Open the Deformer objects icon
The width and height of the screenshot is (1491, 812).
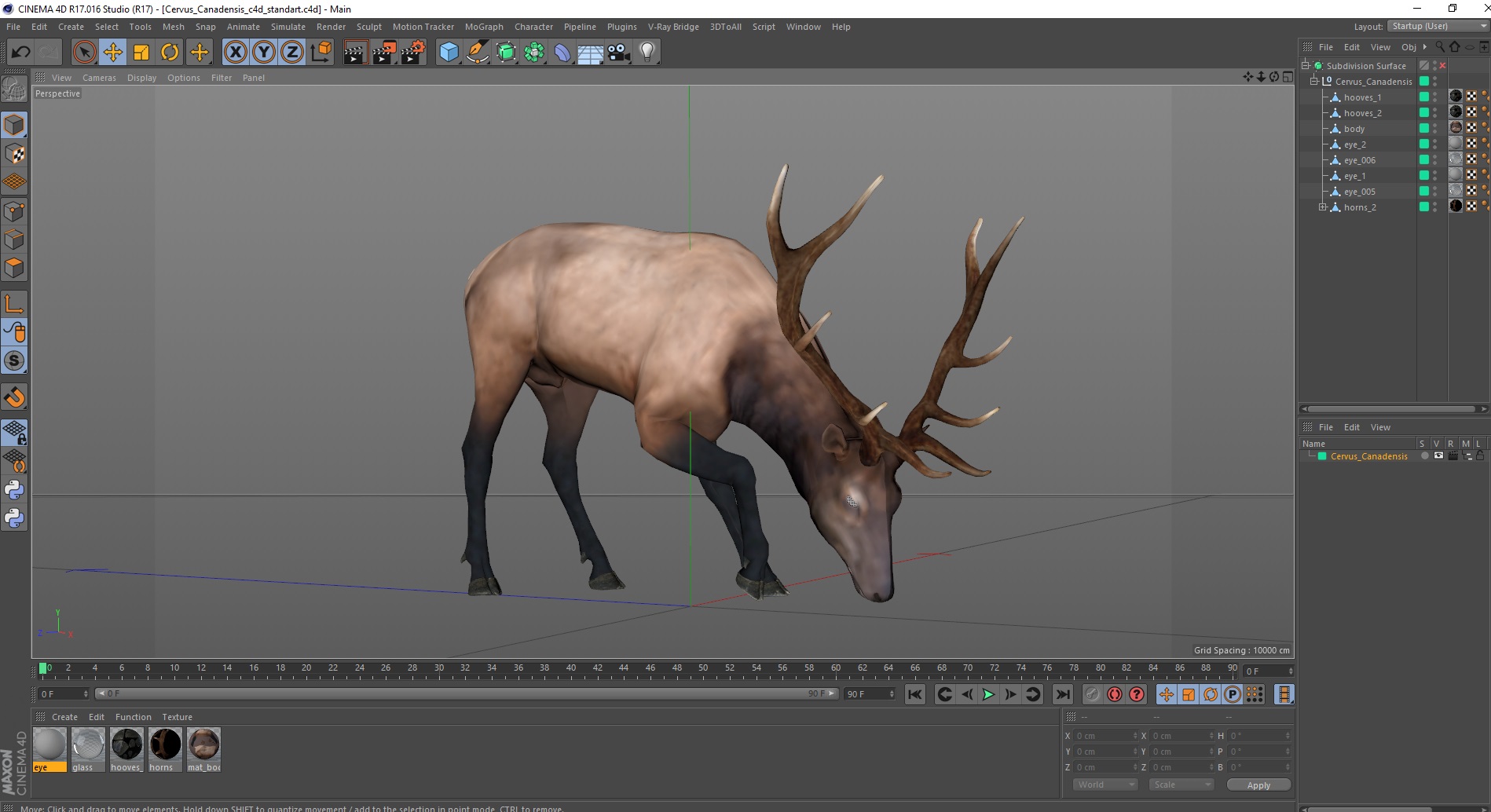[x=562, y=53]
